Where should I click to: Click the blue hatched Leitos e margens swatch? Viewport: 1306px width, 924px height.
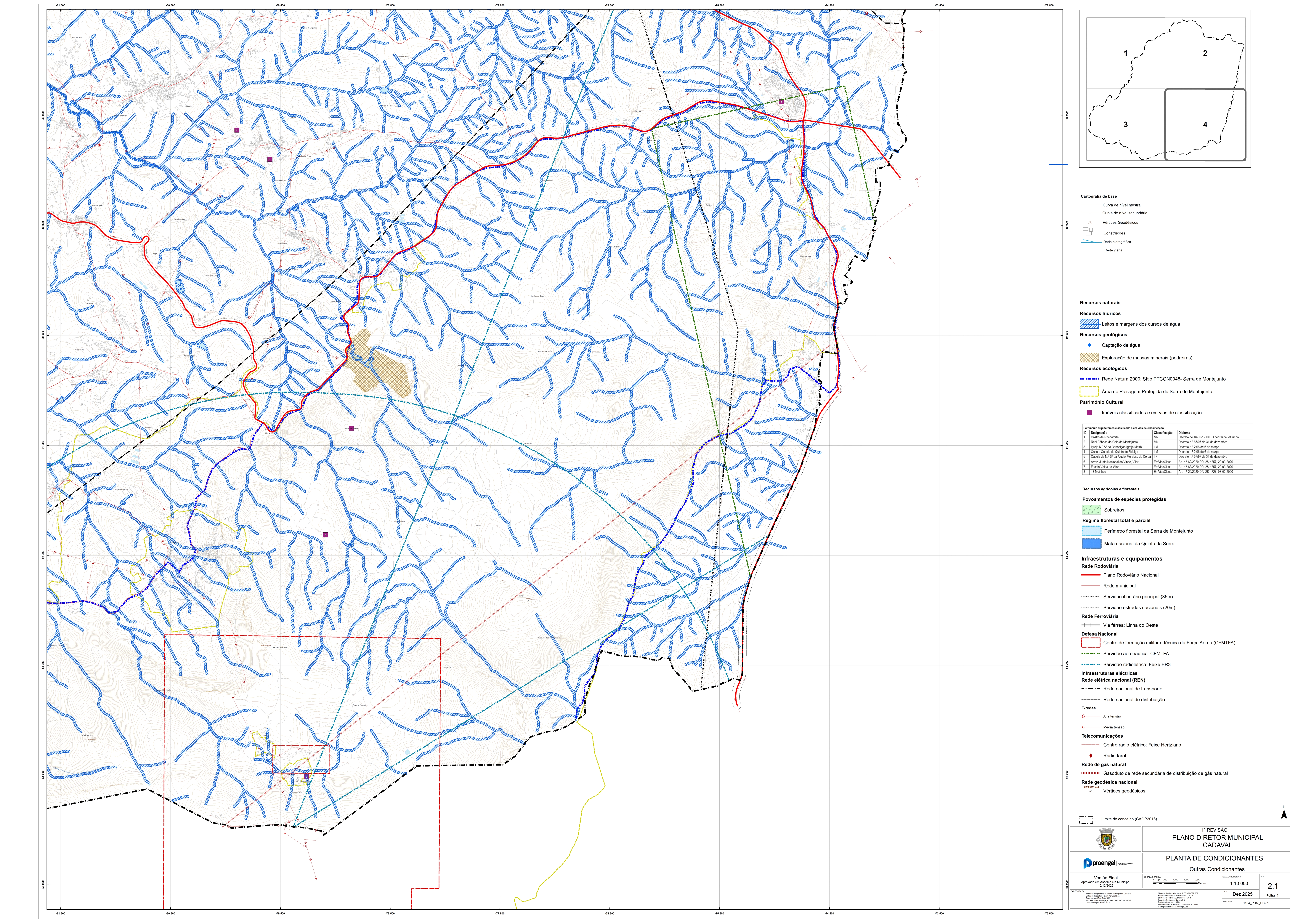click(x=1089, y=324)
